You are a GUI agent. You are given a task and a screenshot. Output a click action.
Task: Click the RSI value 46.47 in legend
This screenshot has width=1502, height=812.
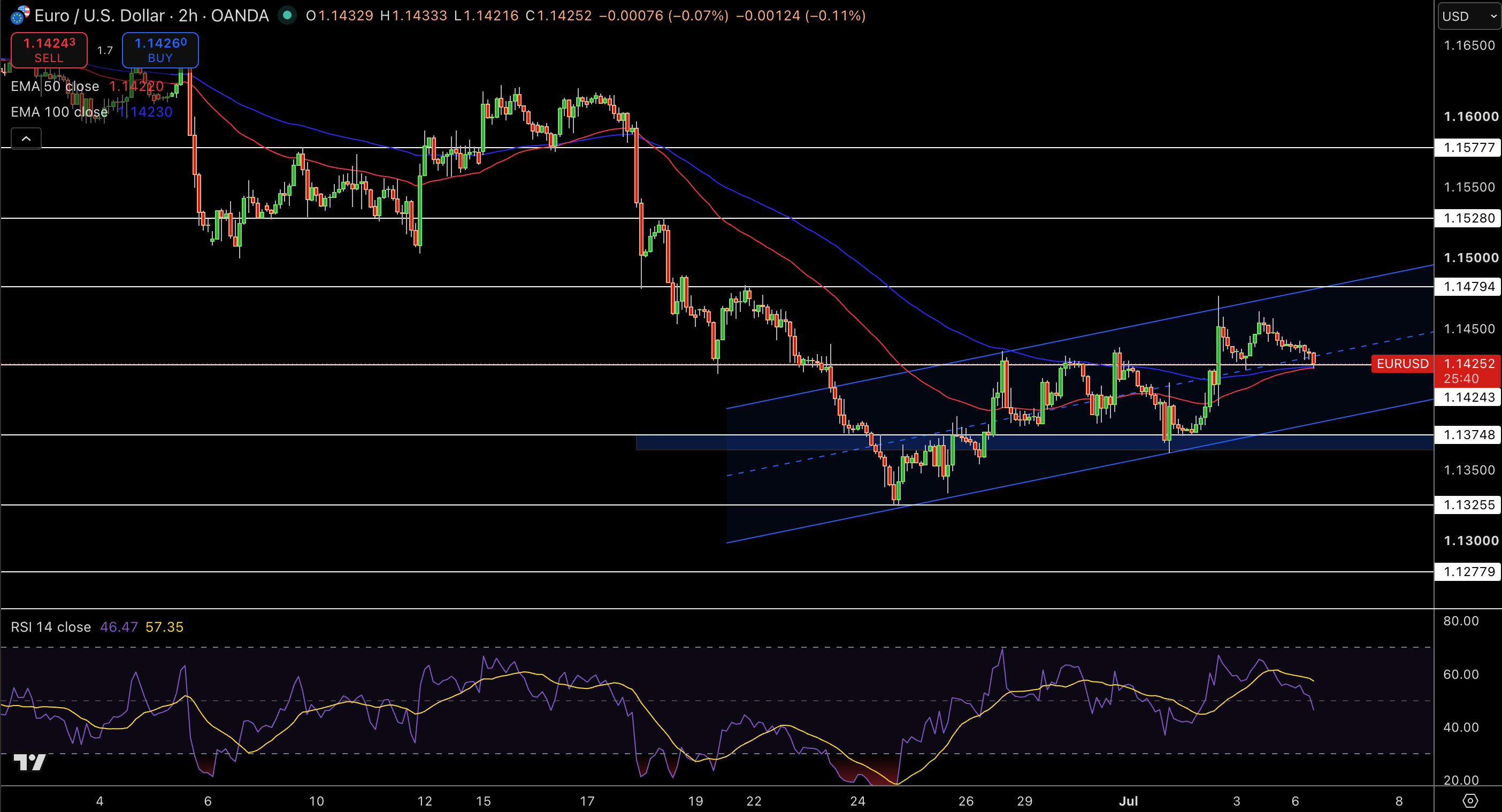(x=119, y=627)
